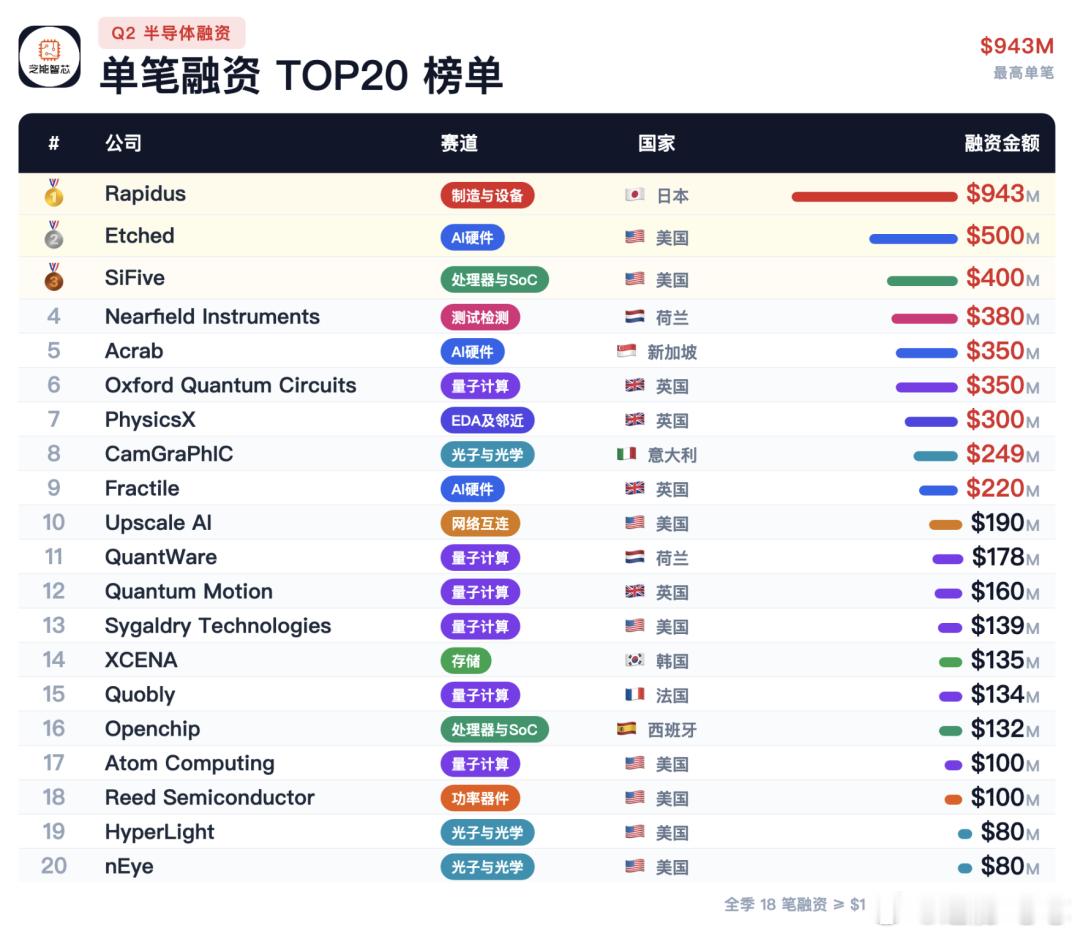Click the US flag in HyperLight row
Viewport: 1080px width, 936px height.
click(x=634, y=832)
